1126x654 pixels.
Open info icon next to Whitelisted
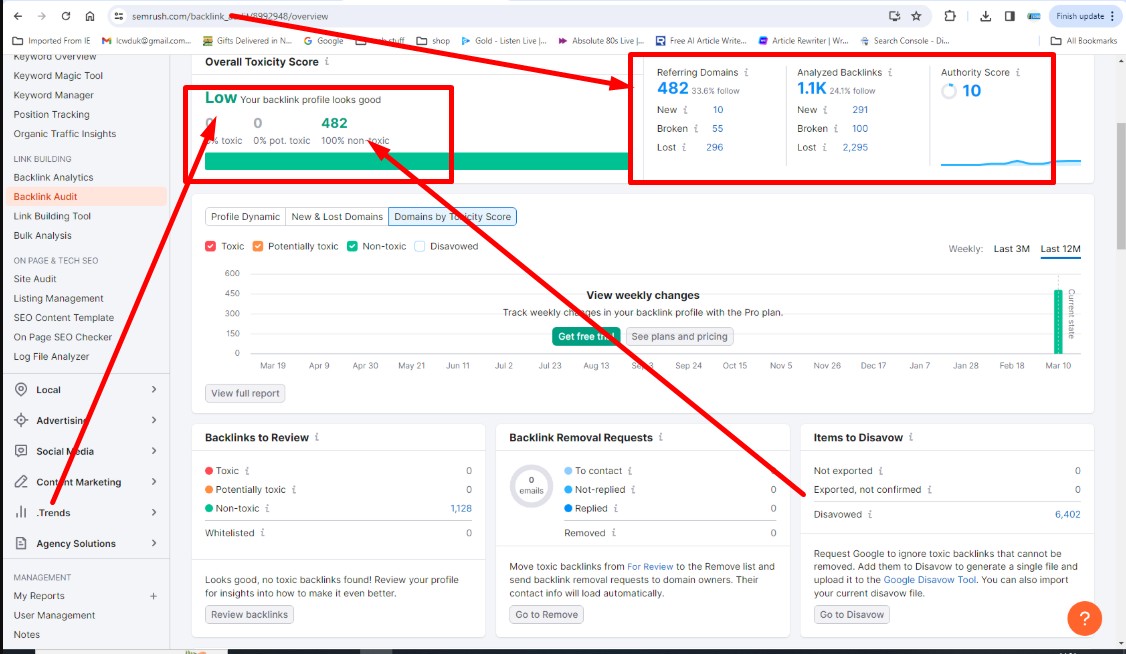(263, 533)
